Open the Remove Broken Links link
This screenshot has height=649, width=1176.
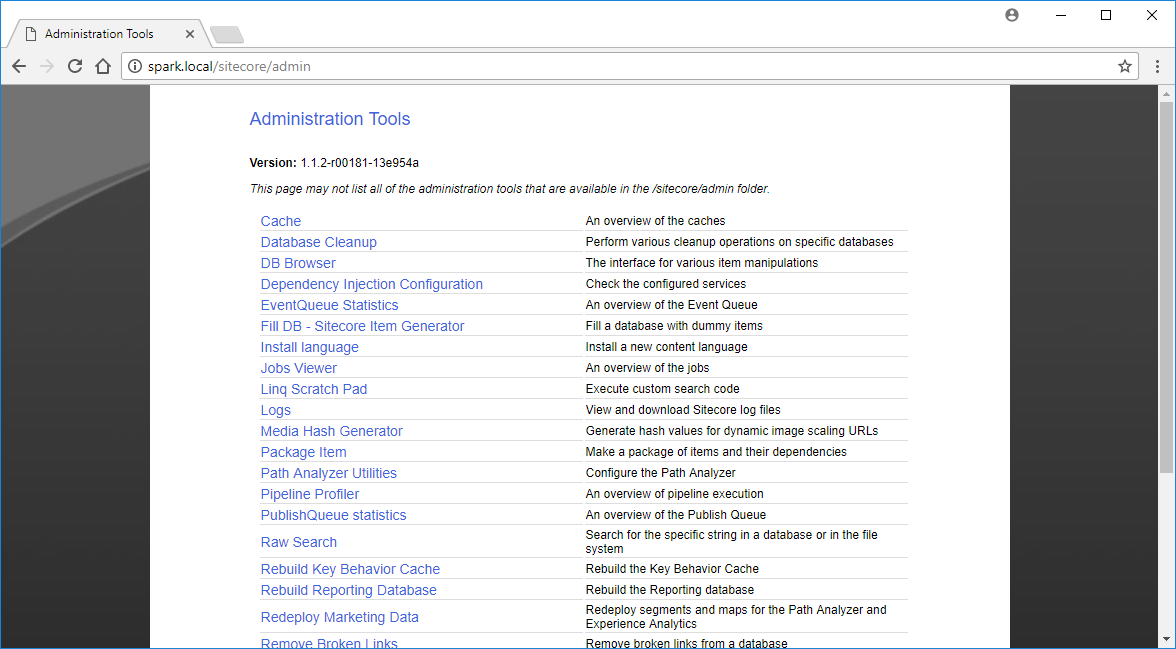point(328,643)
